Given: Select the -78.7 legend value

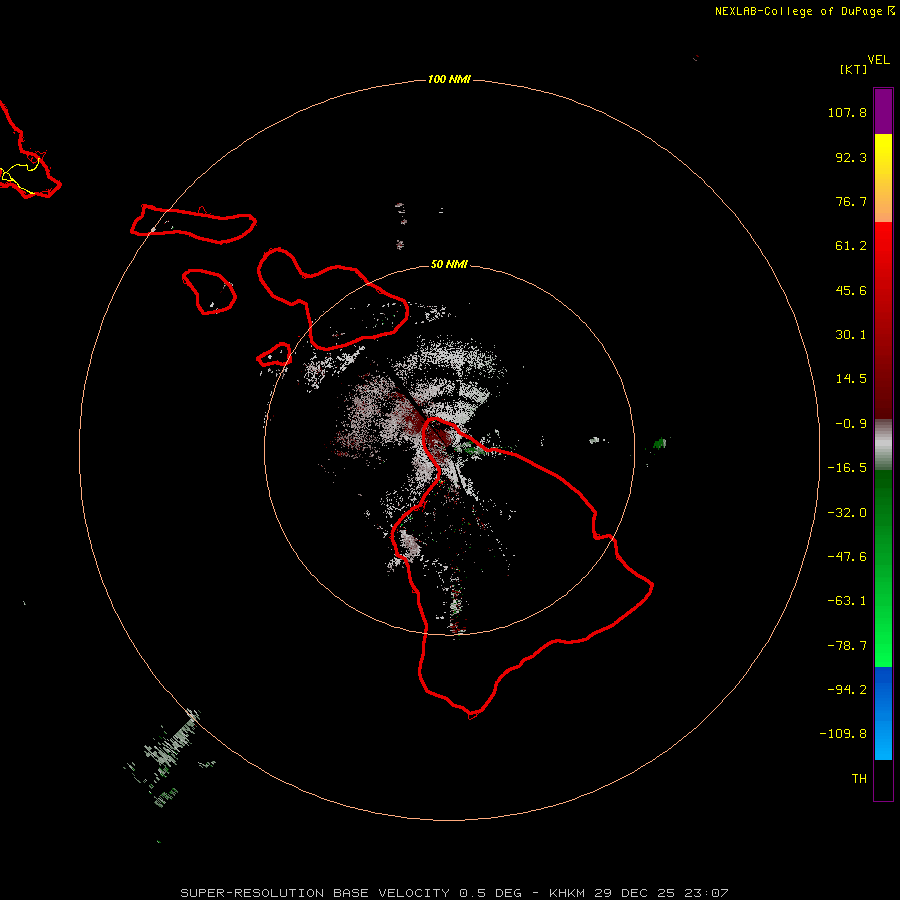Looking at the screenshot, I should (x=847, y=646).
